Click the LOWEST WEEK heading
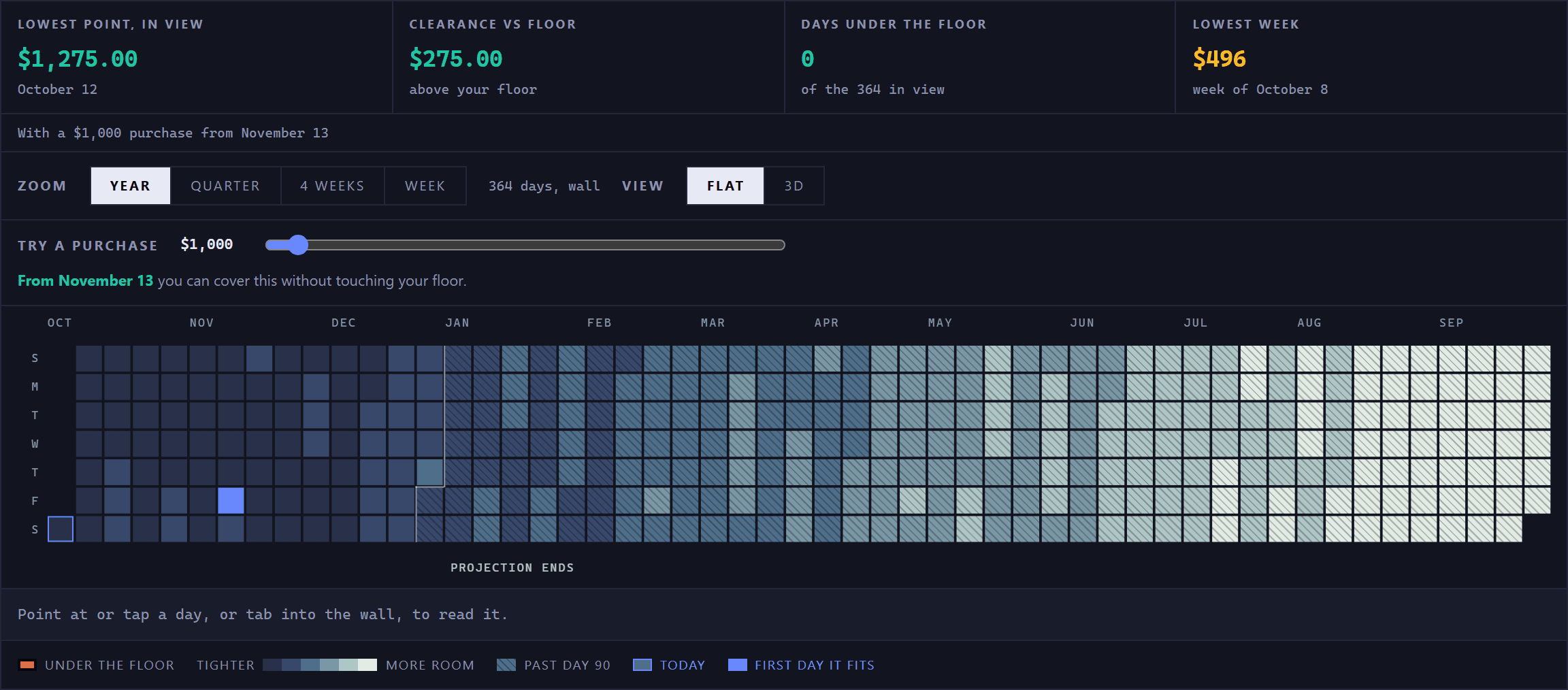The width and height of the screenshot is (1568, 690). [x=1245, y=24]
